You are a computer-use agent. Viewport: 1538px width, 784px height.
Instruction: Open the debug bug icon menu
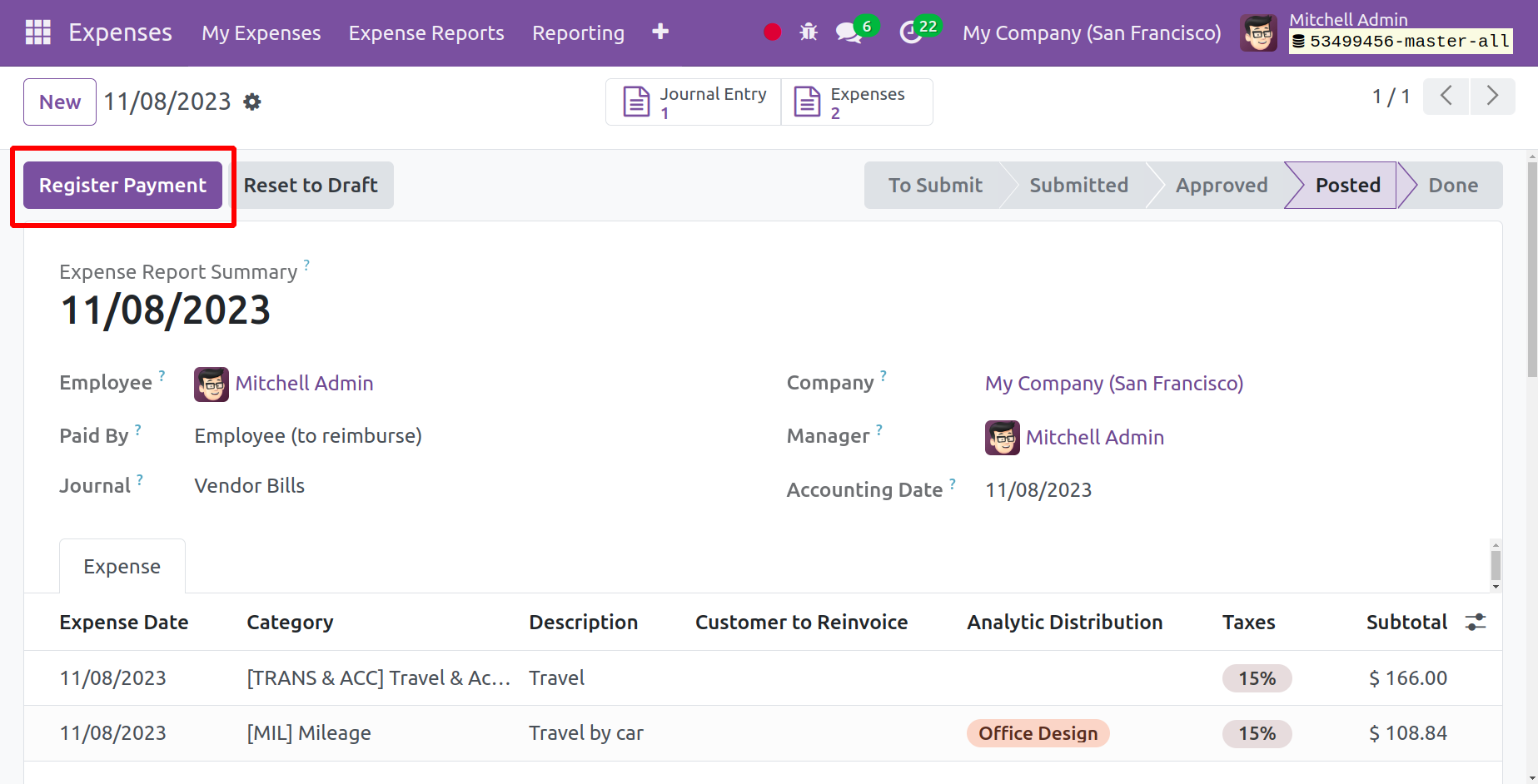click(809, 32)
